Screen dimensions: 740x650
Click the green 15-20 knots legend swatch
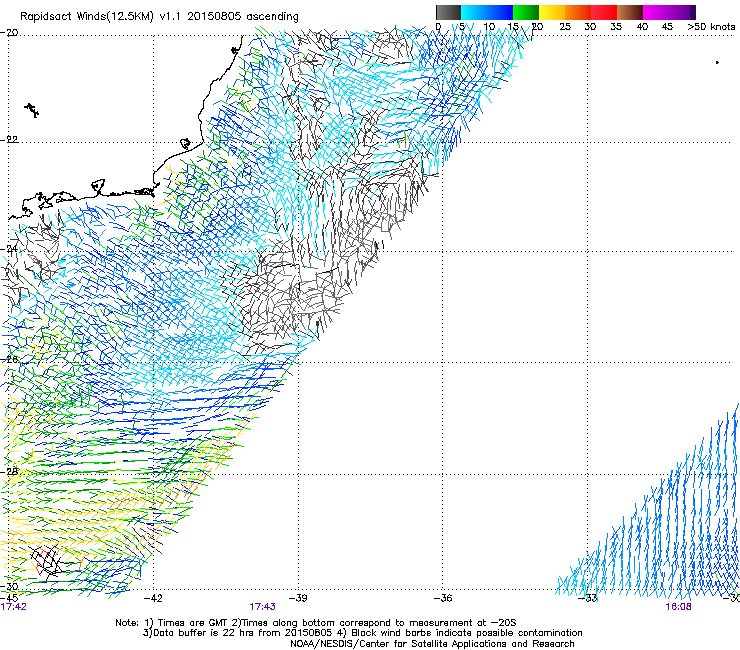tap(526, 12)
